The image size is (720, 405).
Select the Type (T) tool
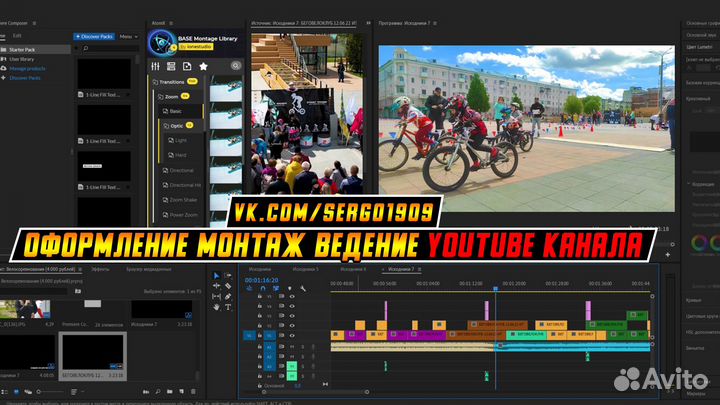(228, 307)
